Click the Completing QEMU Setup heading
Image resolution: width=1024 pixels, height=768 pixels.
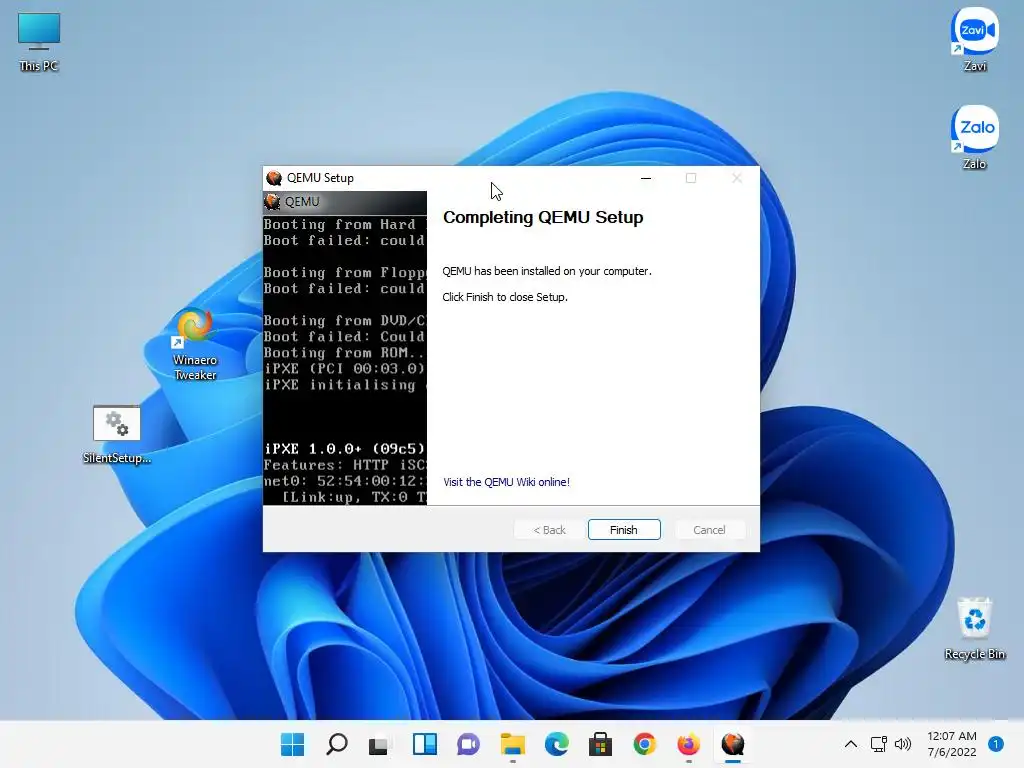pyautogui.click(x=543, y=217)
